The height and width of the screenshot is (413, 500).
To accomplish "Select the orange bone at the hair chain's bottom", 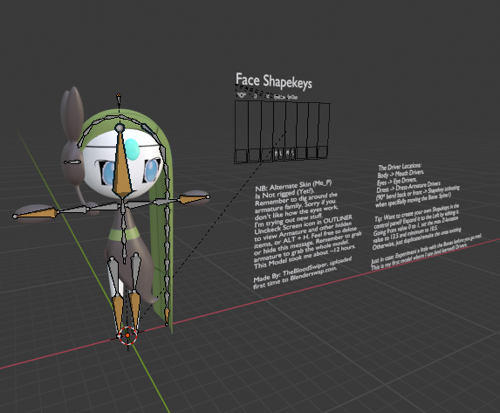I will click(167, 316).
